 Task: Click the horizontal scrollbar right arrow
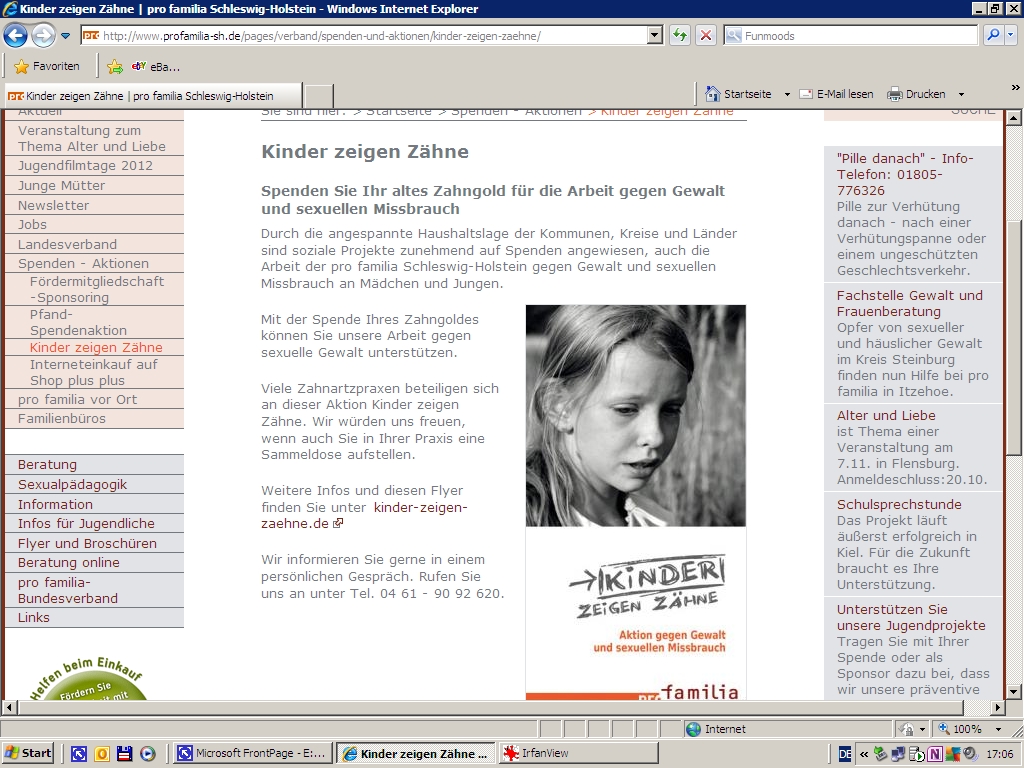point(997,707)
